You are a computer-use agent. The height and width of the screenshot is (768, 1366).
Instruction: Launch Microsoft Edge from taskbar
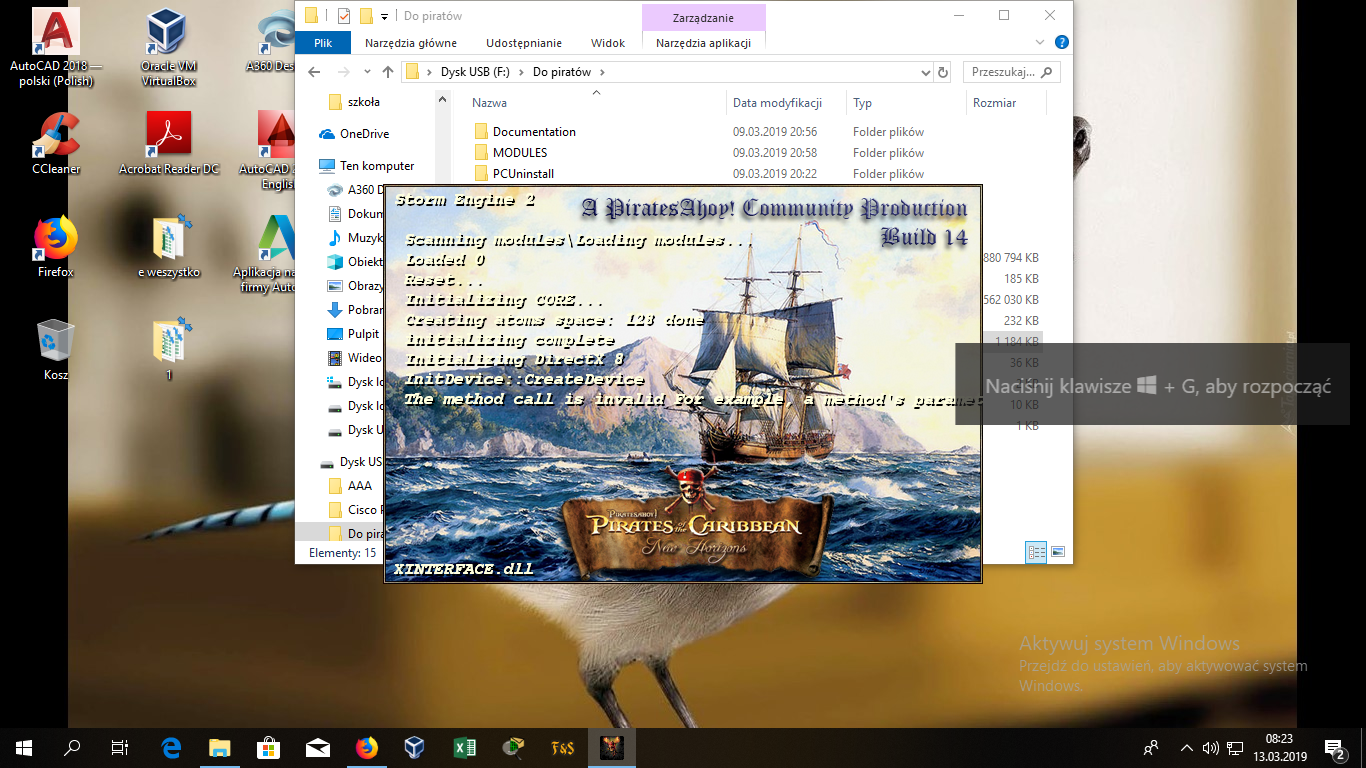(171, 747)
